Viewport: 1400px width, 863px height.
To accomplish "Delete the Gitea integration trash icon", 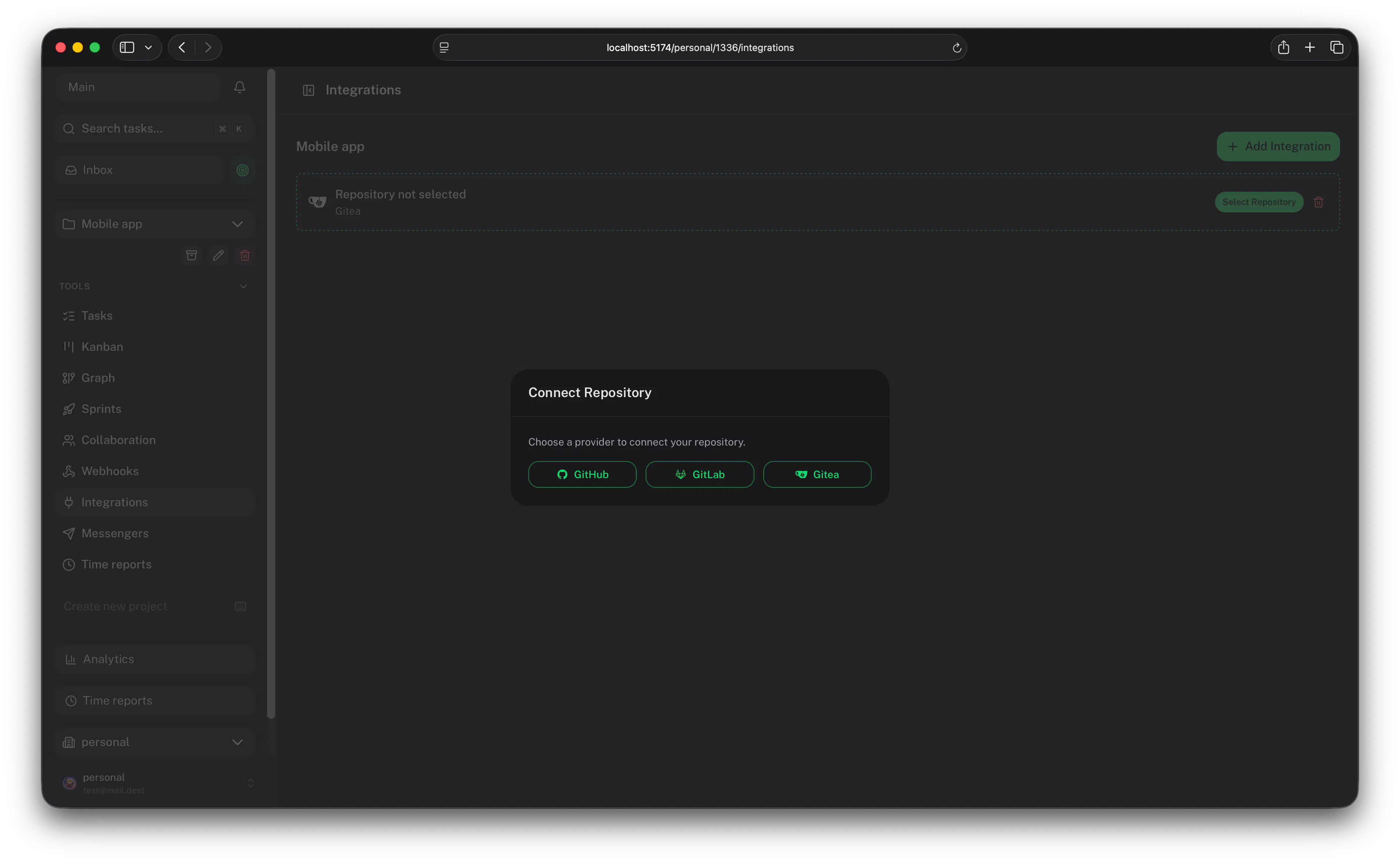I will (1318, 202).
